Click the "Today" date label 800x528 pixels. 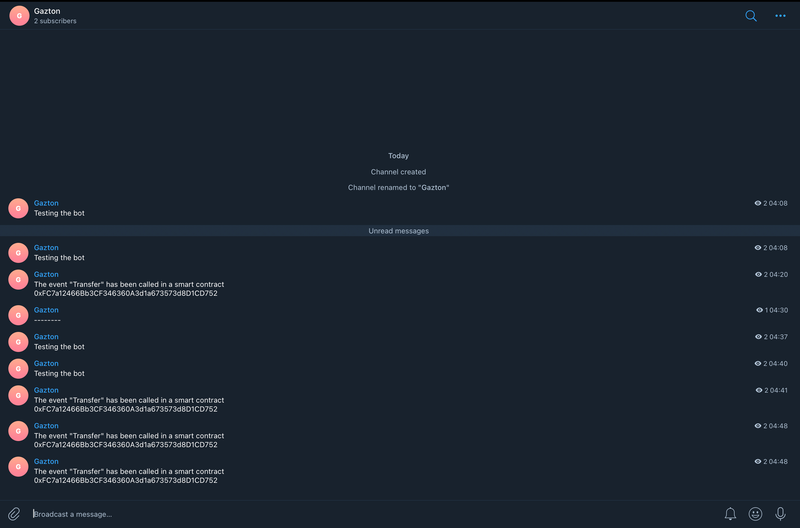[x=398, y=156]
